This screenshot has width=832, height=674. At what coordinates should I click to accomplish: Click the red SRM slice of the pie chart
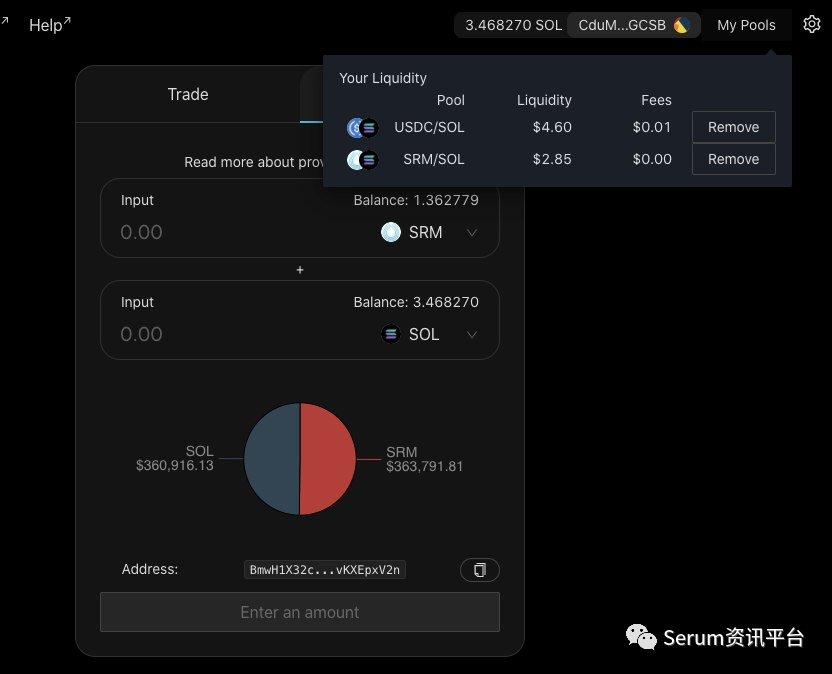pyautogui.click(x=327, y=459)
